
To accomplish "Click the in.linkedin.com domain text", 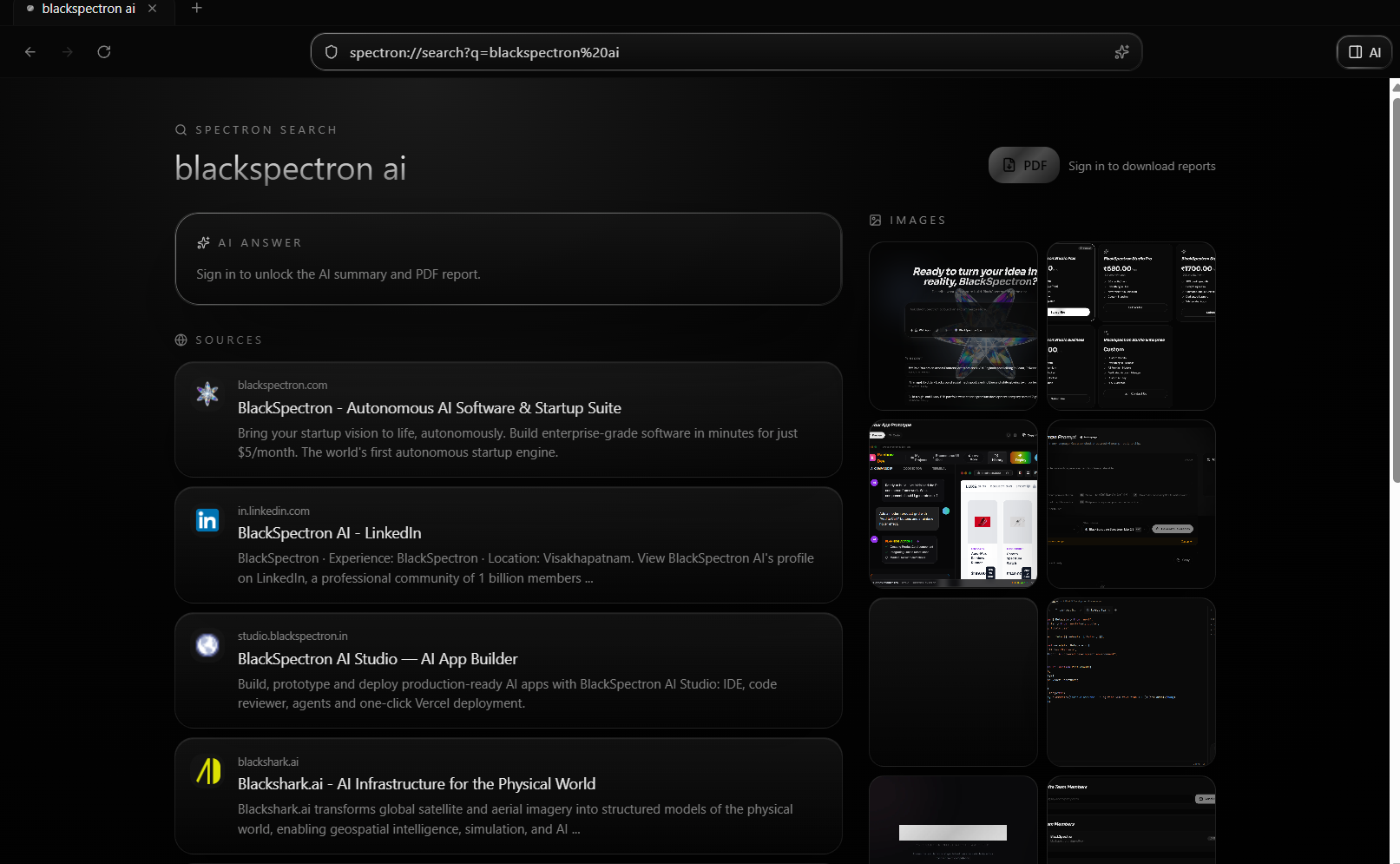I will click(x=273, y=511).
